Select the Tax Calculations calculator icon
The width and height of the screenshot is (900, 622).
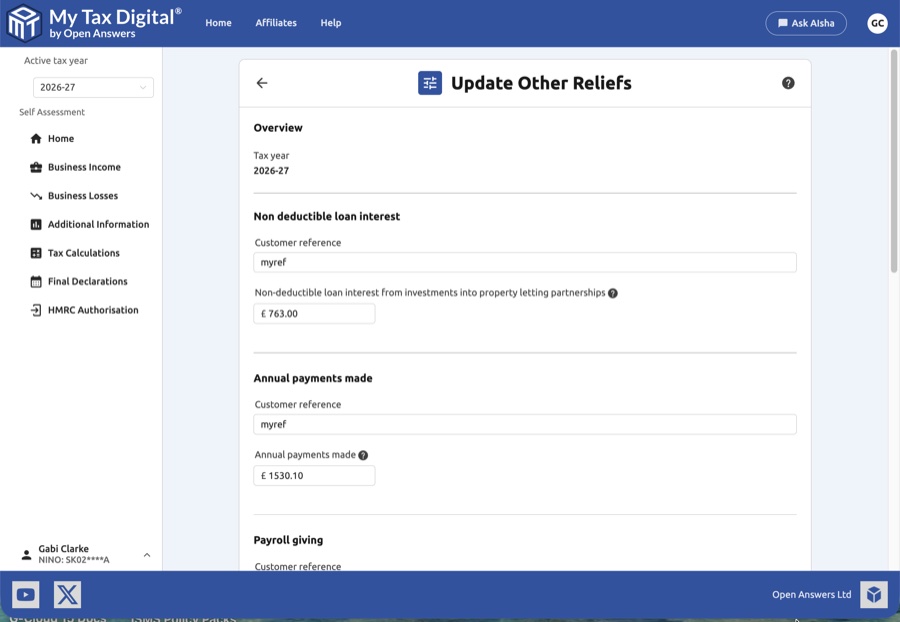coord(35,252)
